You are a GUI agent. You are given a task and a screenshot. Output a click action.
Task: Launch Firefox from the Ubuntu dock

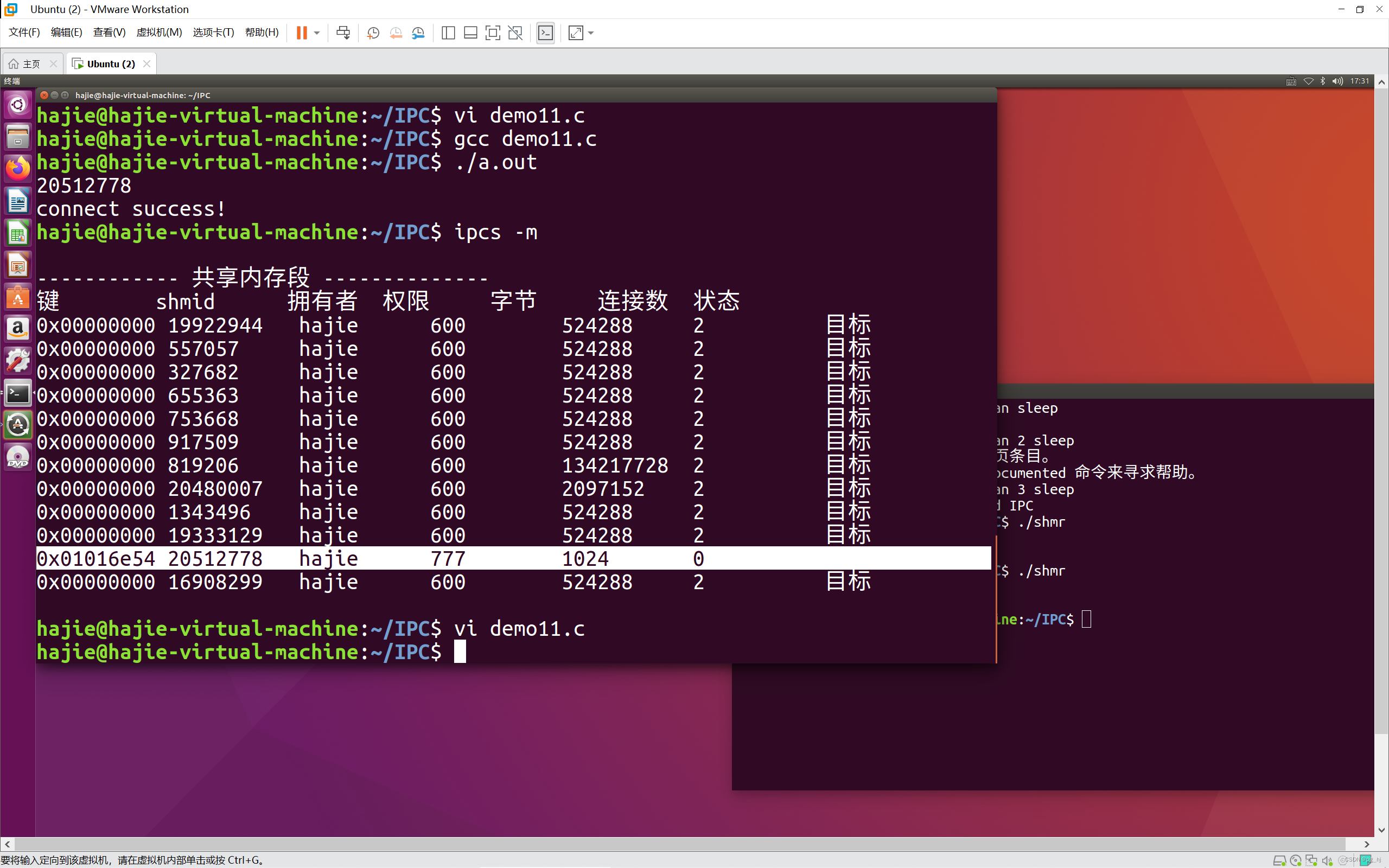17,168
